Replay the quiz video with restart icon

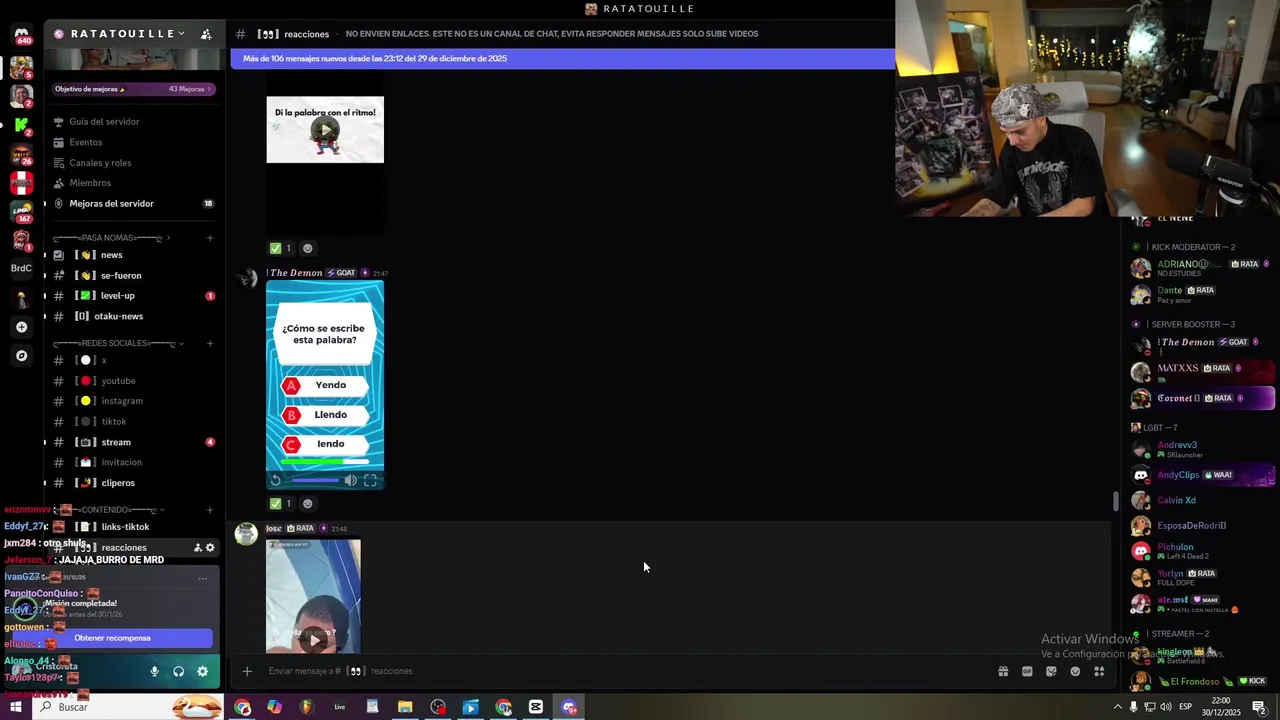click(x=276, y=480)
